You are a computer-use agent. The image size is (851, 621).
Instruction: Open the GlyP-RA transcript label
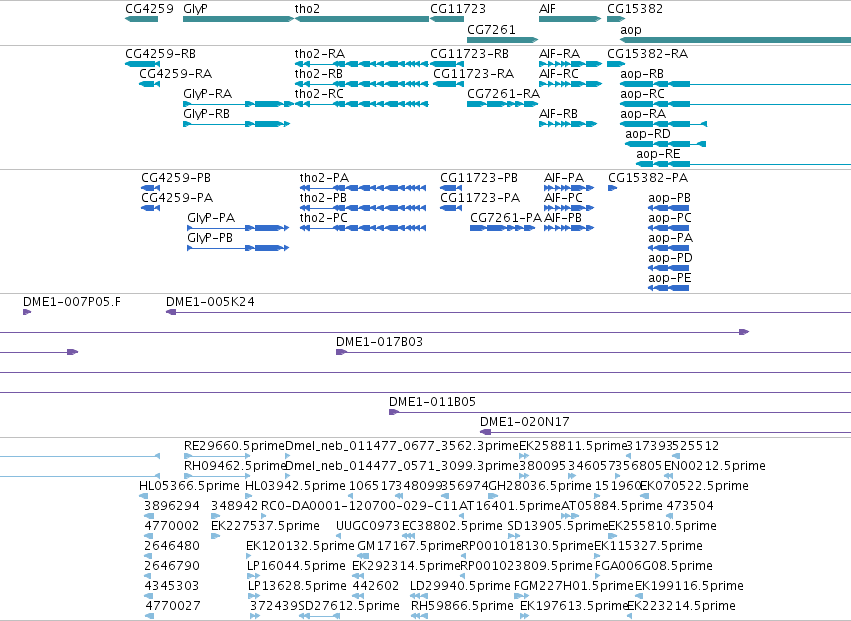207,94
